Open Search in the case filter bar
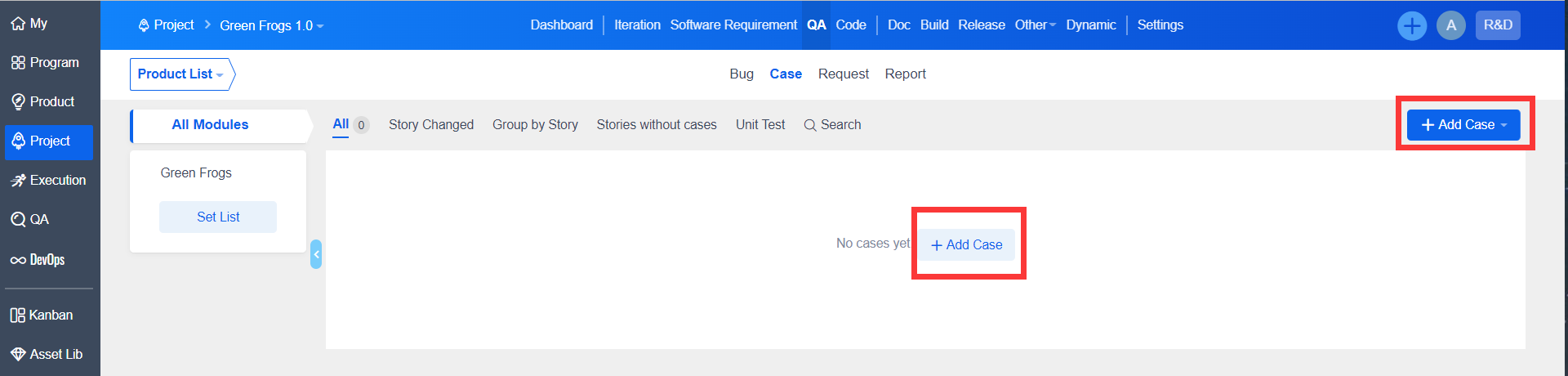Screen dimensions: 1568x376 (x=832, y=125)
